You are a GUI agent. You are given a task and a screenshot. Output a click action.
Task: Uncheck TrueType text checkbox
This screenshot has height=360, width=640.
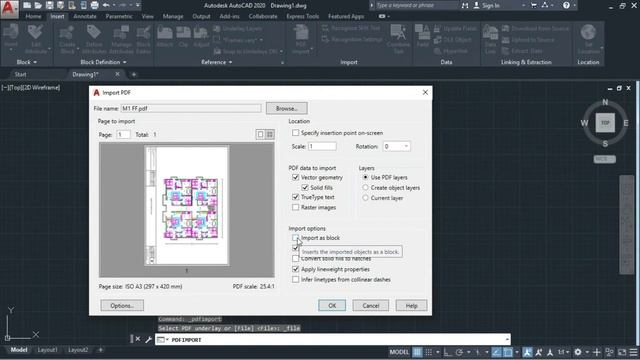(296, 197)
